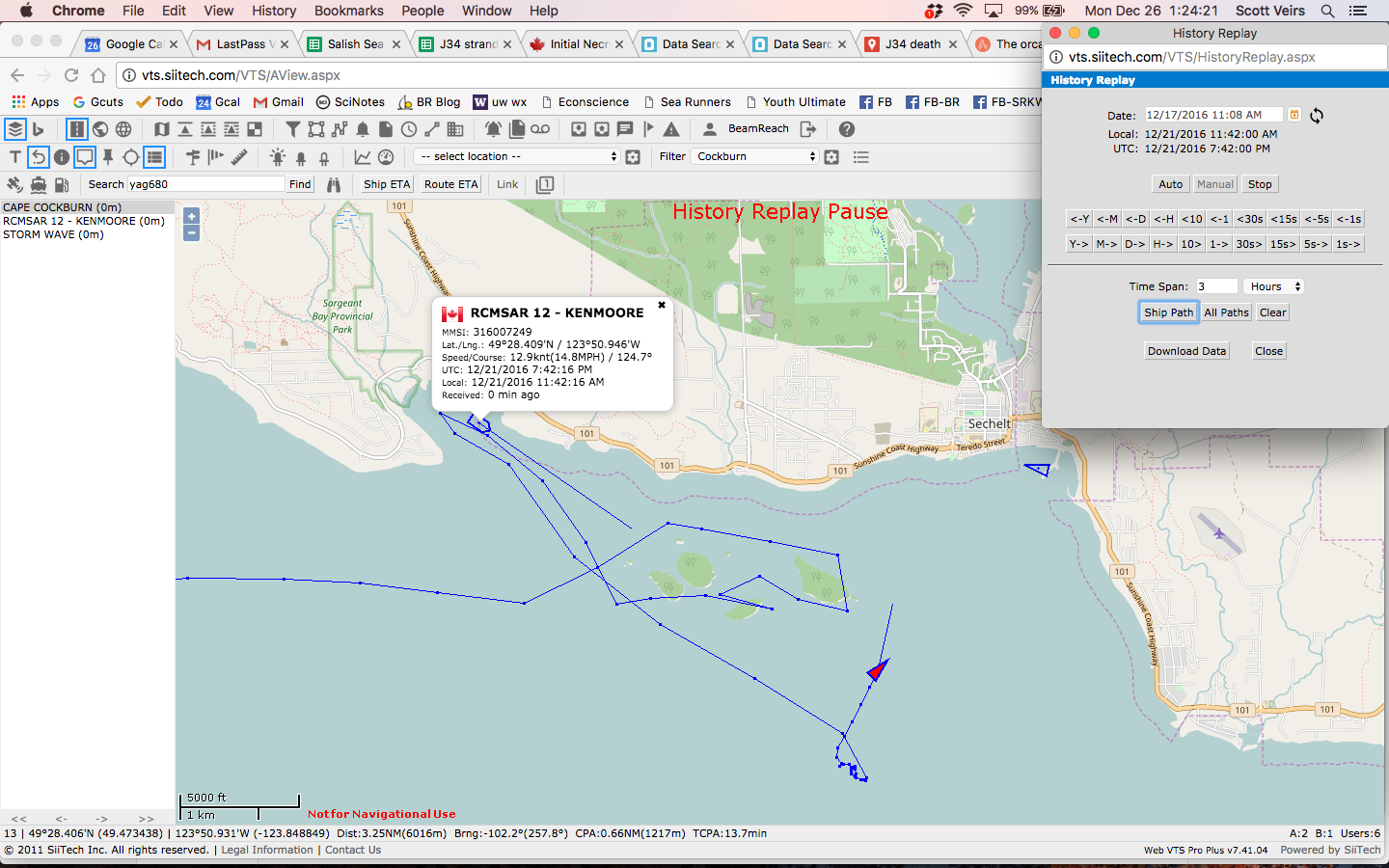The width and height of the screenshot is (1389, 868).
Task: Click the line chart graph icon
Action: [363, 156]
